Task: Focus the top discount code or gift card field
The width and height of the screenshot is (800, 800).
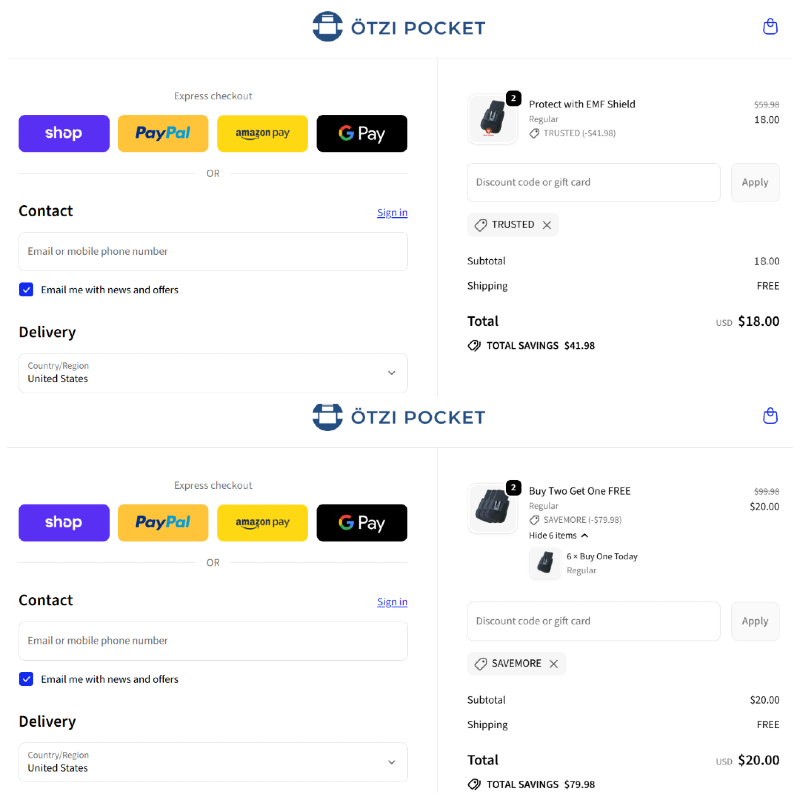Action: (x=593, y=183)
